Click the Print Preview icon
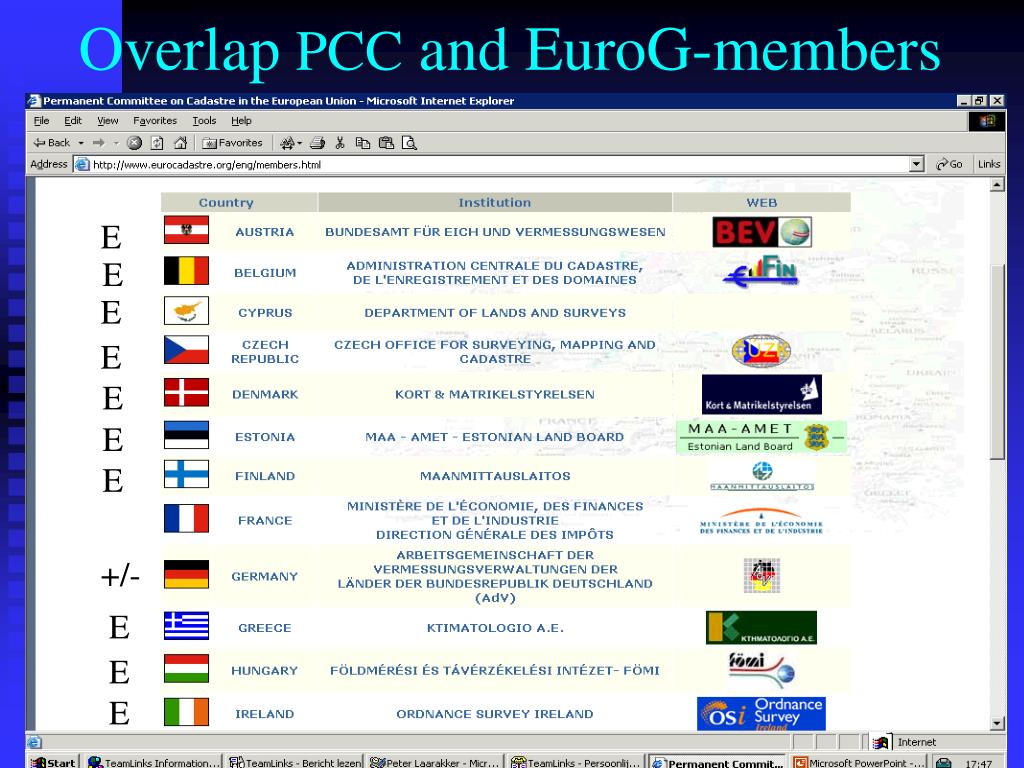The image size is (1024, 768). [x=409, y=142]
